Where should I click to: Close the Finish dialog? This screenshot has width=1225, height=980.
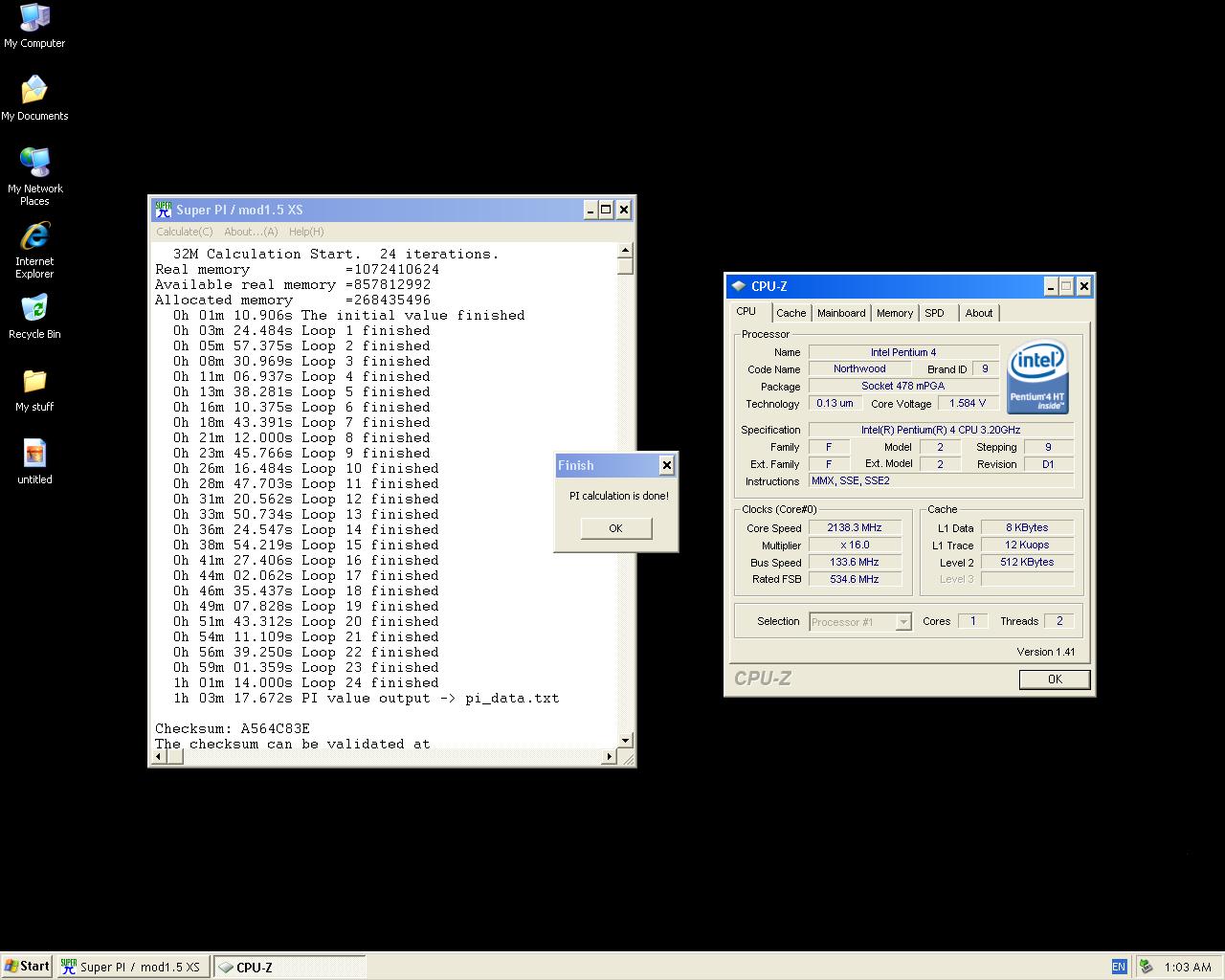[667, 465]
